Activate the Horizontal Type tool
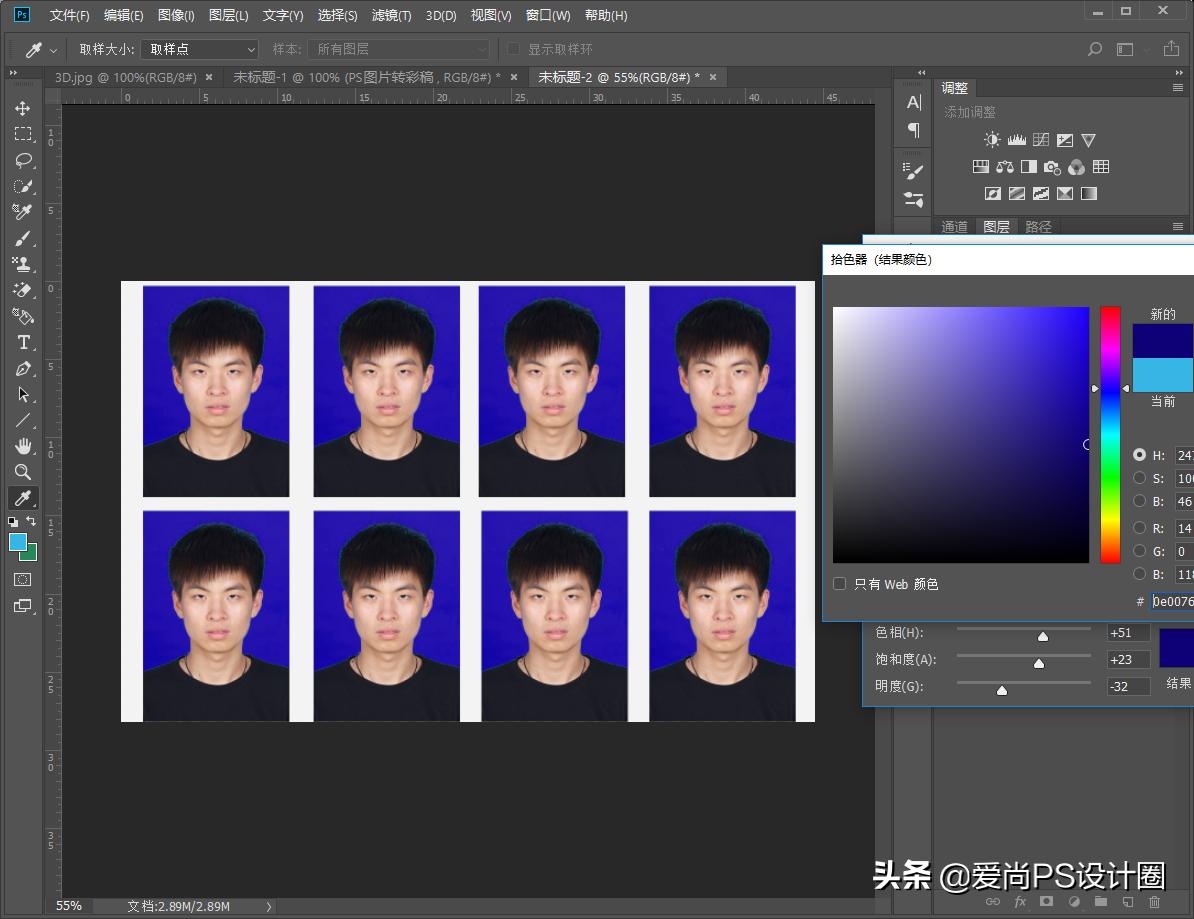The width and height of the screenshot is (1194, 919). (x=22, y=342)
